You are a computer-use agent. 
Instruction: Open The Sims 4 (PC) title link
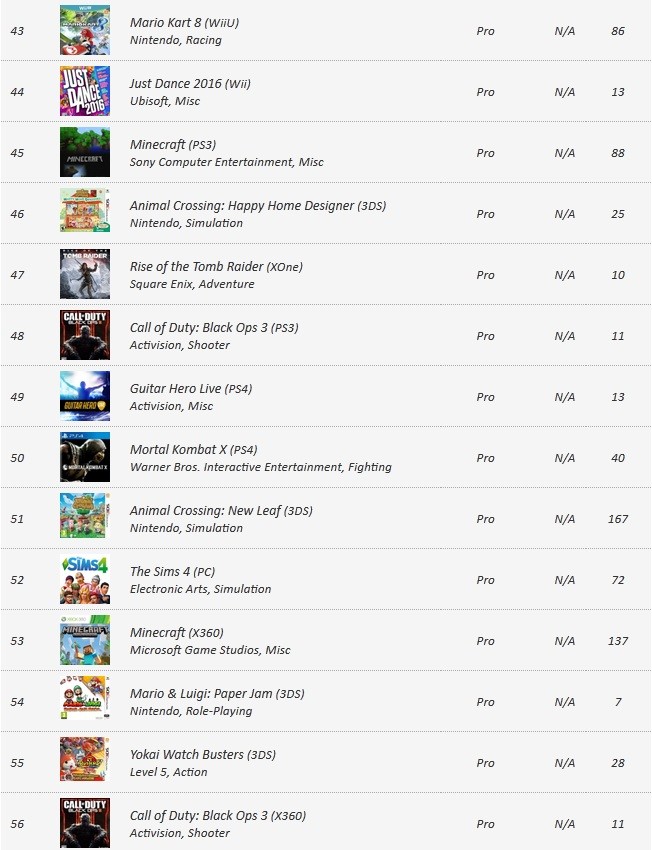point(172,571)
